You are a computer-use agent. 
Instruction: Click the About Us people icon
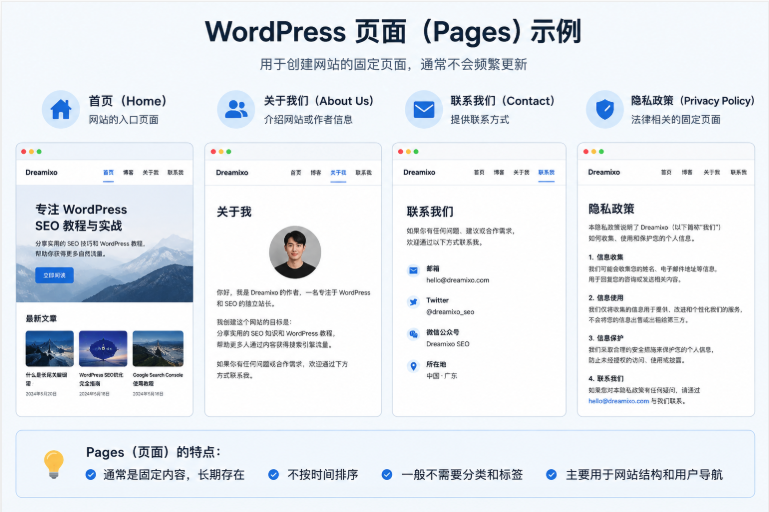[x=236, y=109]
